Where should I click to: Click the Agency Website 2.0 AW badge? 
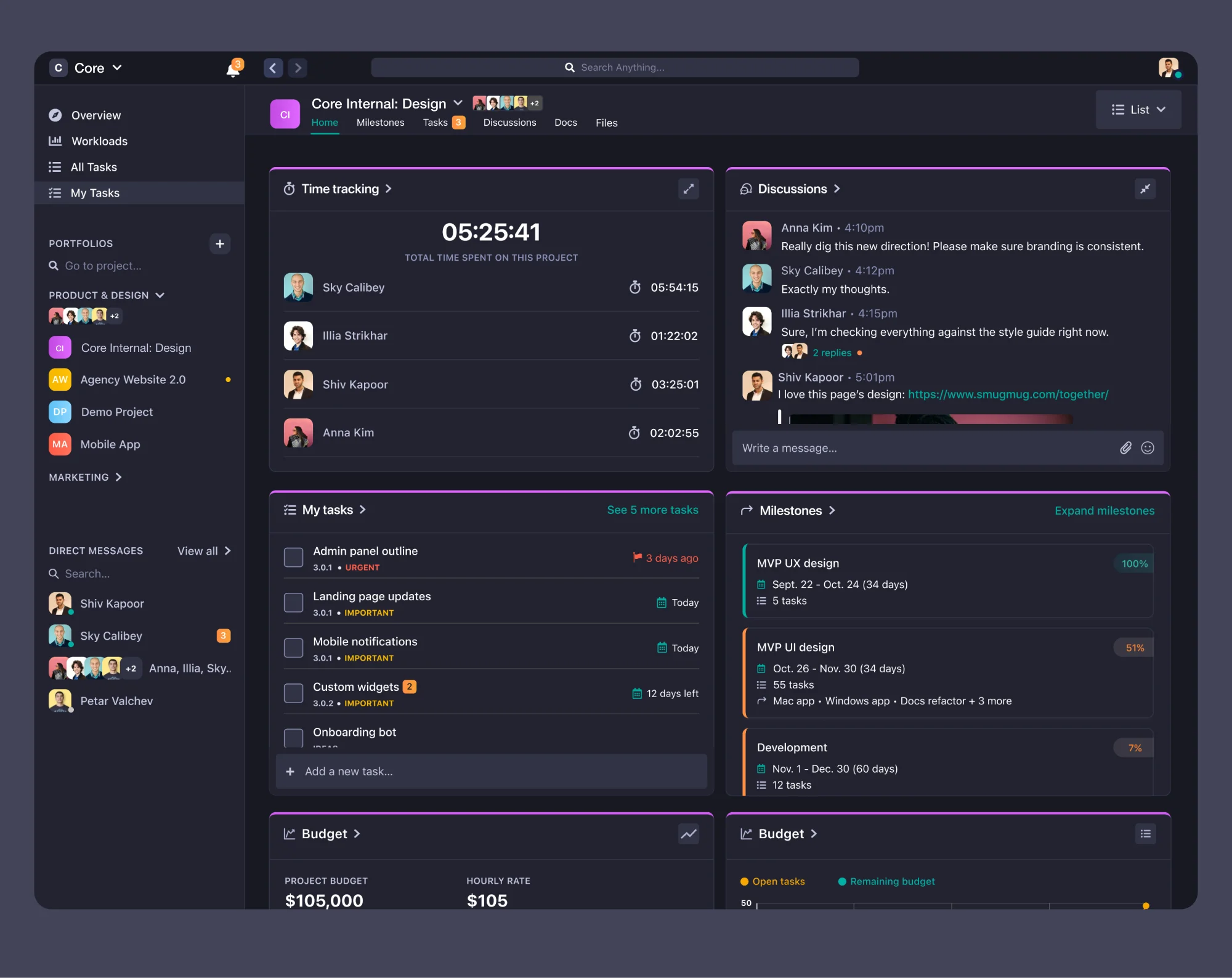[60, 380]
